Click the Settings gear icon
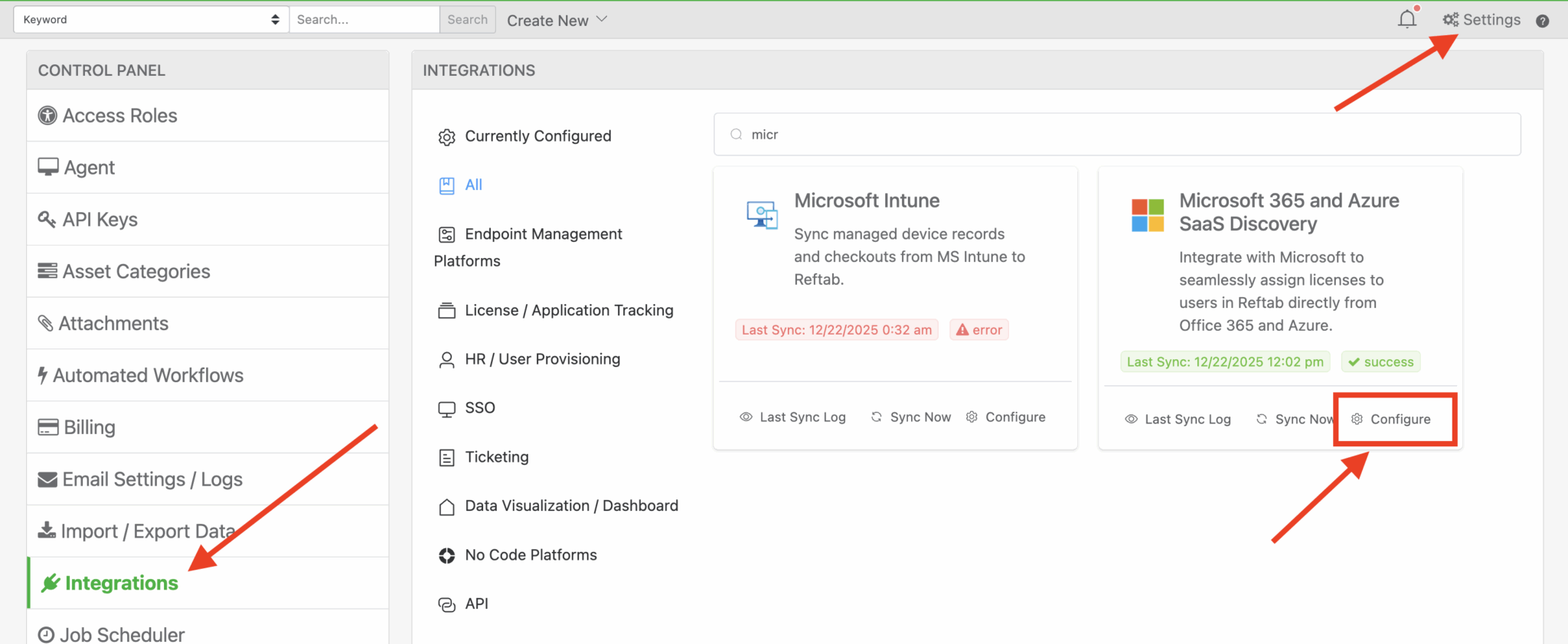The image size is (1568, 644). point(1451,20)
